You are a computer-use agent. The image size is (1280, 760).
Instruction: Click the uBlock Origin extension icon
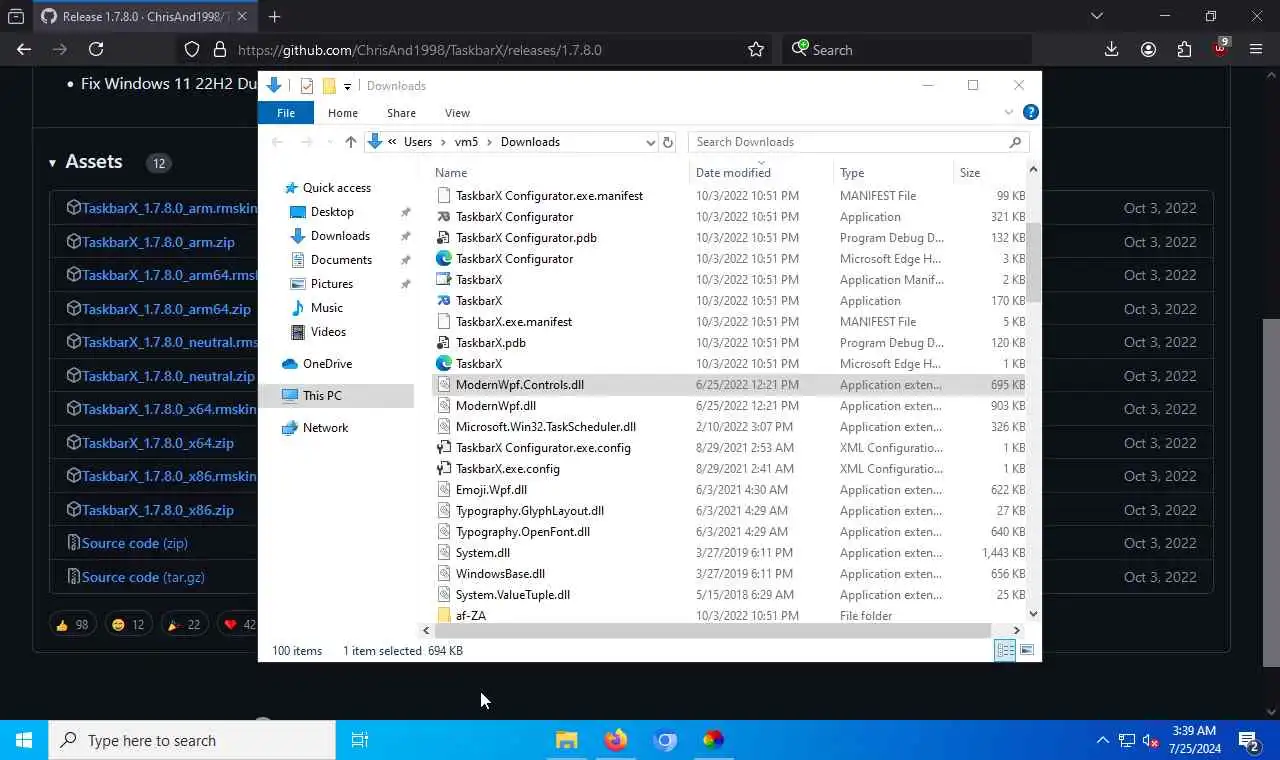pos(1220,47)
